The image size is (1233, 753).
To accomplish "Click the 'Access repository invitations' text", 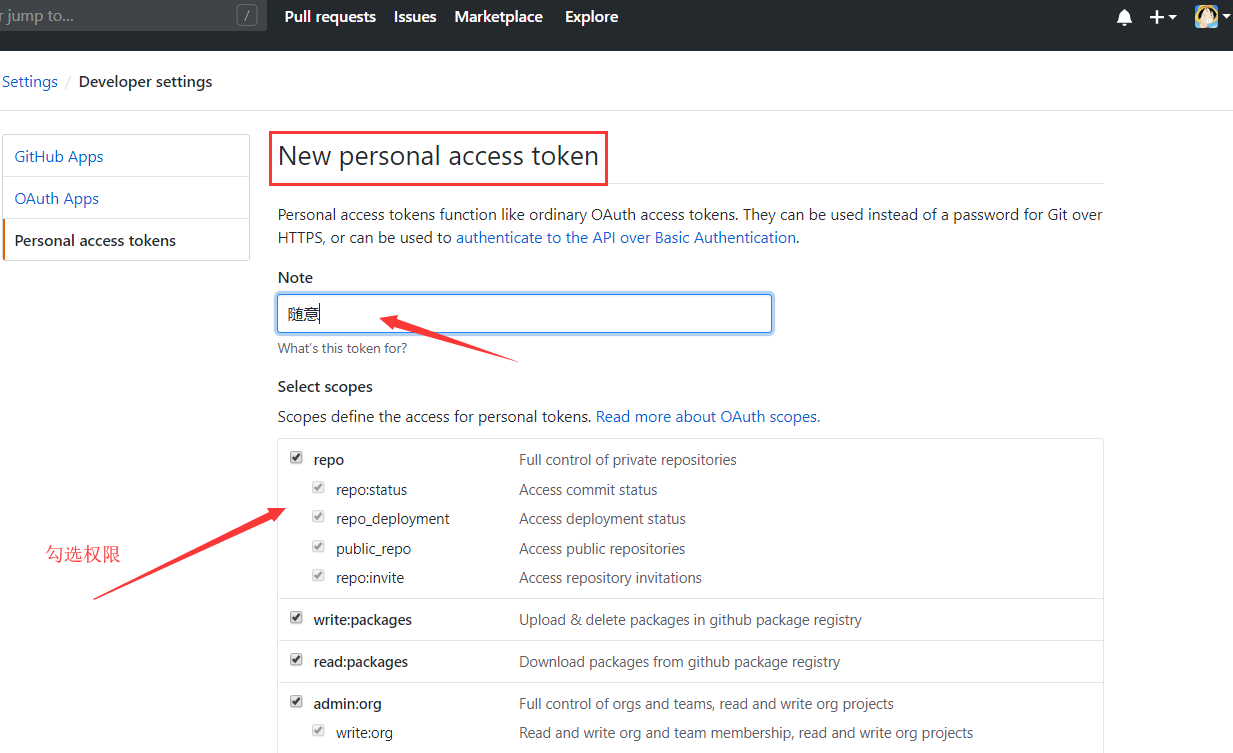I will pos(610,578).
